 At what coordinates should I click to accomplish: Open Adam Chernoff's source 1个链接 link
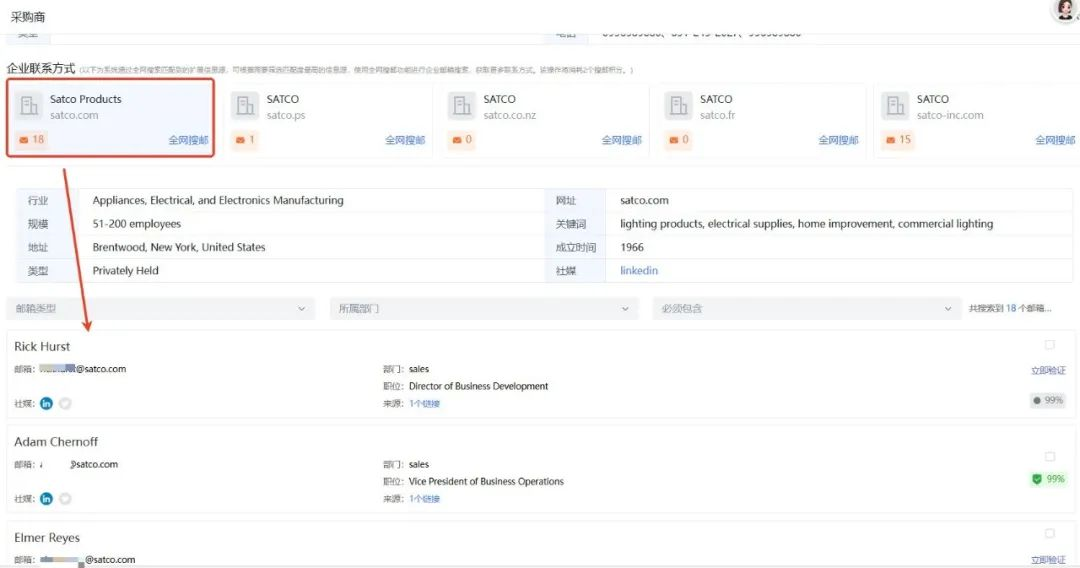click(424, 498)
